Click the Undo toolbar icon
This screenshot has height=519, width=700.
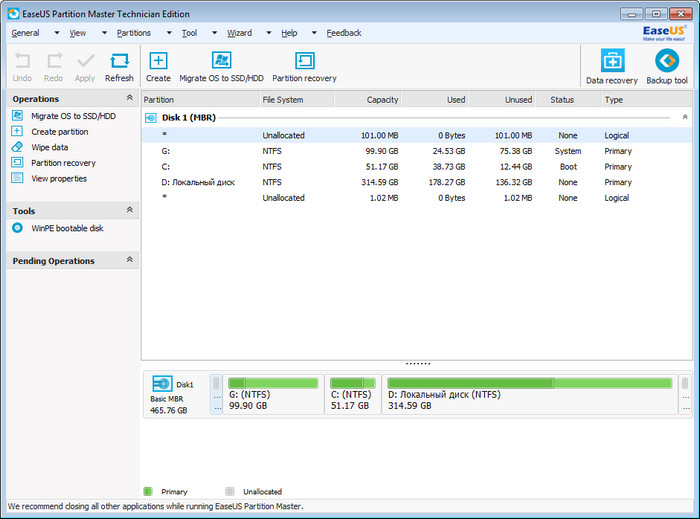click(x=22, y=60)
